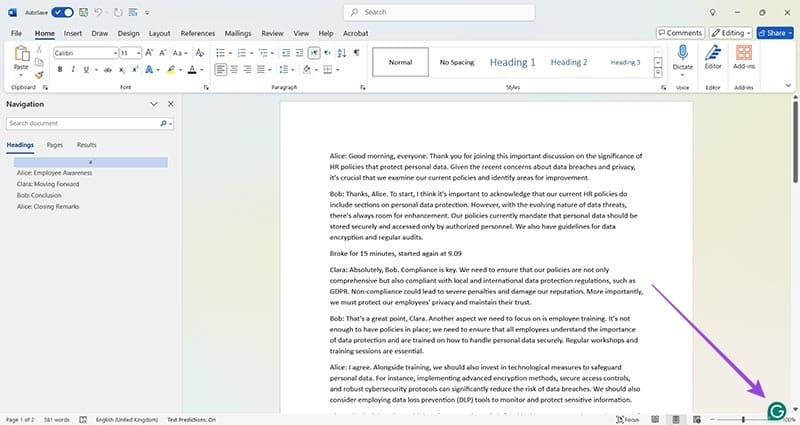Click the zoom slider in status bar

[x=745, y=419]
